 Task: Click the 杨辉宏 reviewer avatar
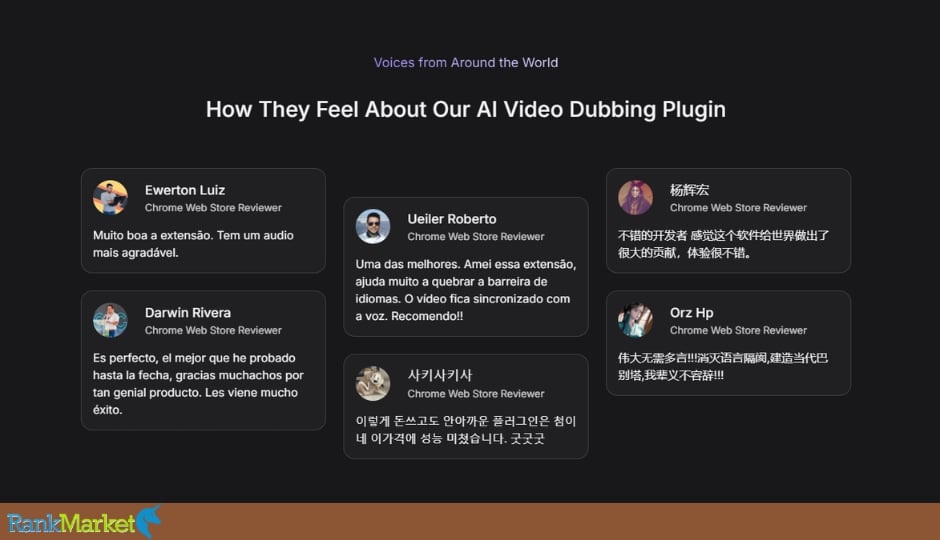[635, 197]
